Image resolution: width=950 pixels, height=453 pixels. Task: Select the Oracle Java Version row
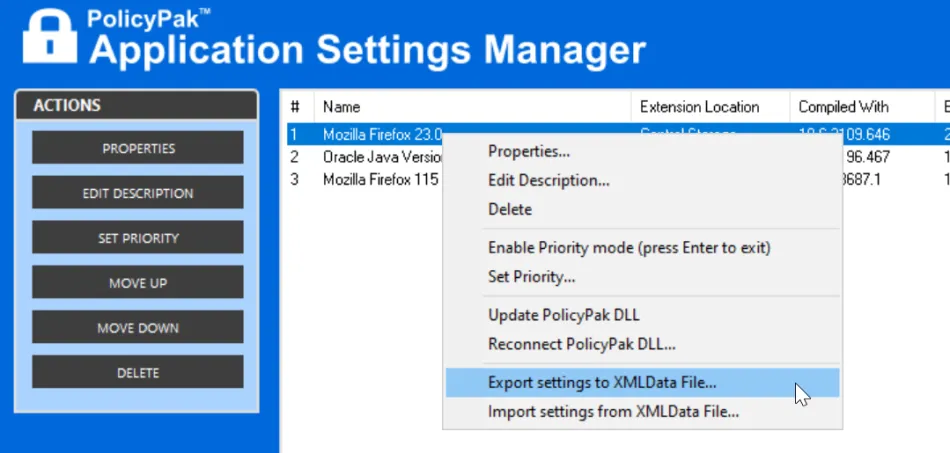point(380,157)
